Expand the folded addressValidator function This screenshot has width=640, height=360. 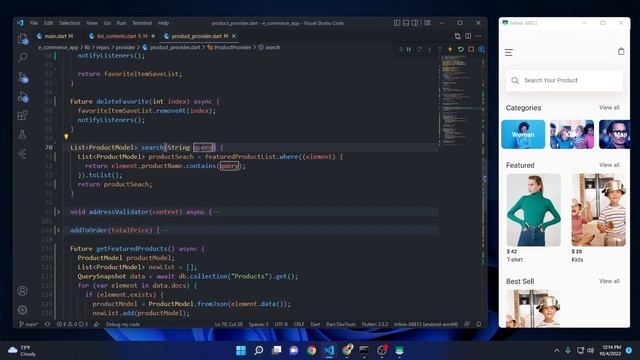[x=58, y=212]
